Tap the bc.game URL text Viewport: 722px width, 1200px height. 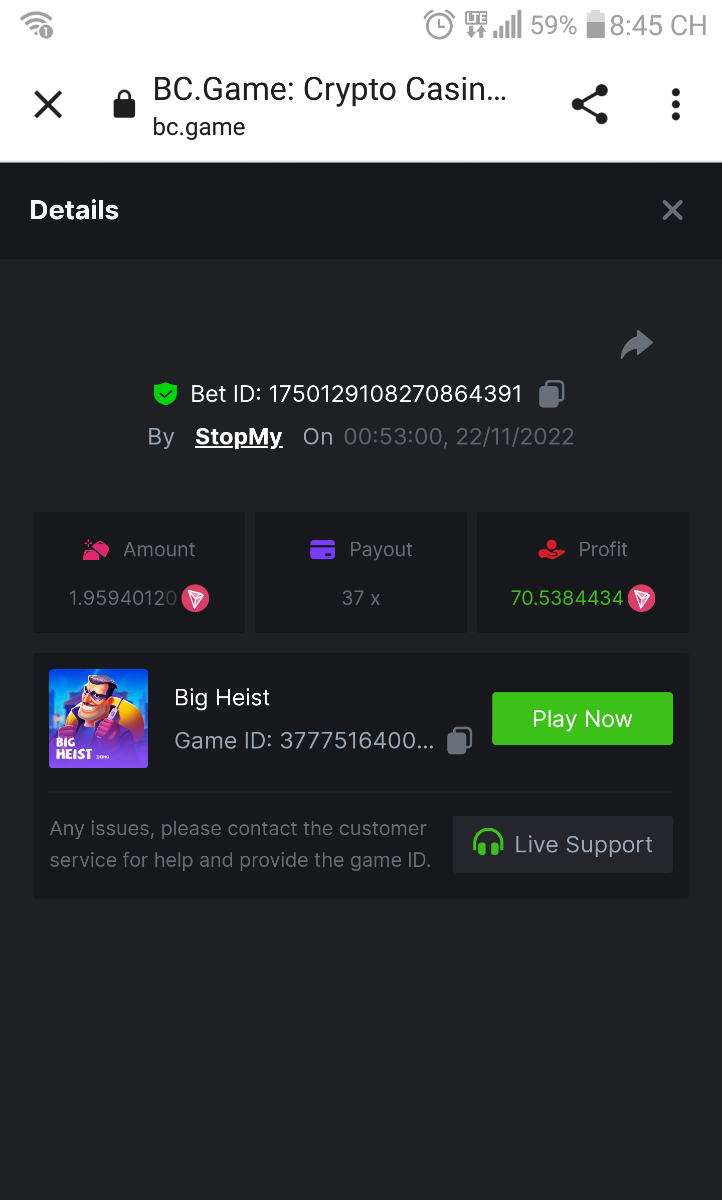coord(199,127)
